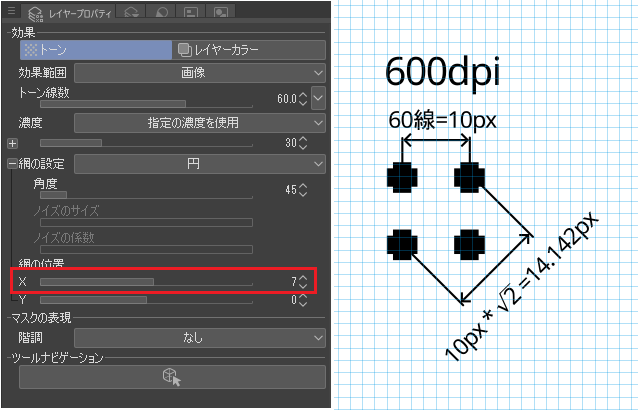Click the 角度 value stepper

click(x=303, y=189)
